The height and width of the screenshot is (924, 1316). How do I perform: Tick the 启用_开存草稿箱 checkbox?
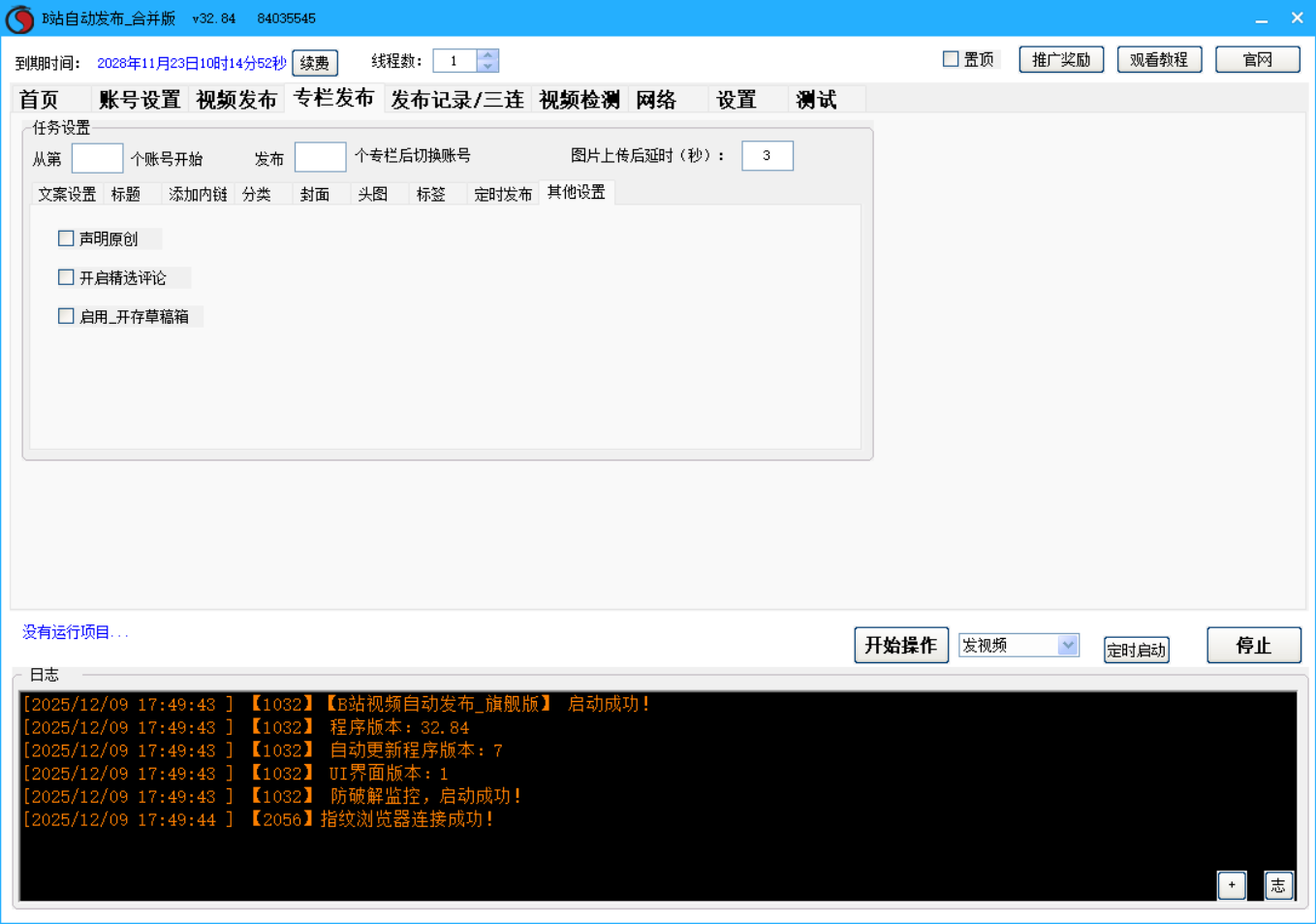pyautogui.click(x=67, y=316)
